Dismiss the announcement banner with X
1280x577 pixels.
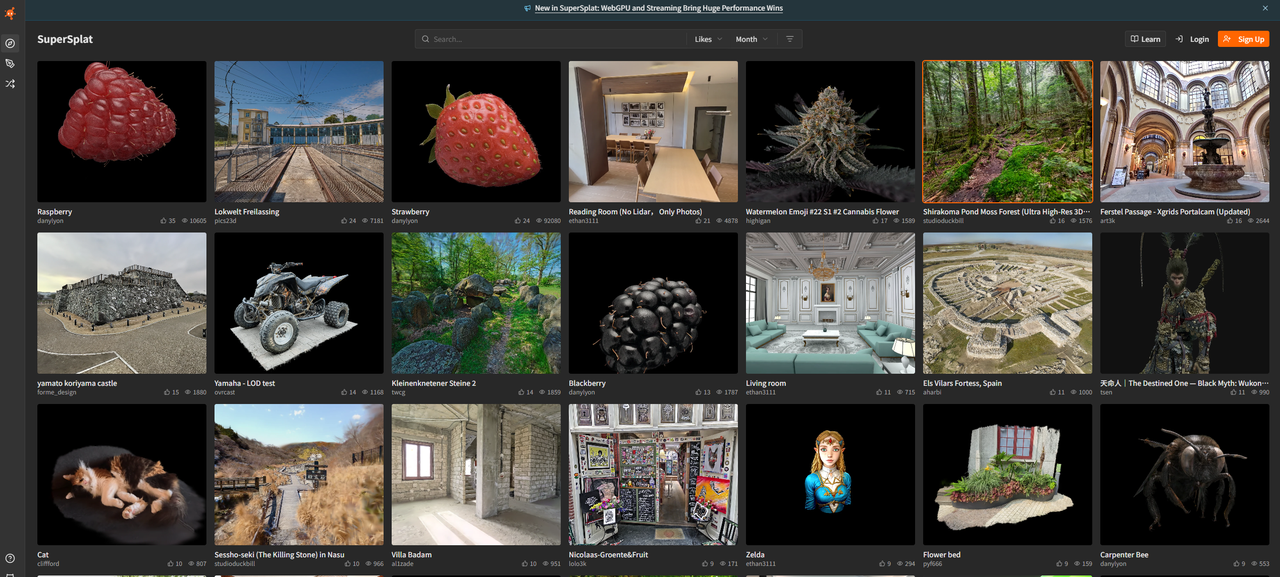point(1265,8)
